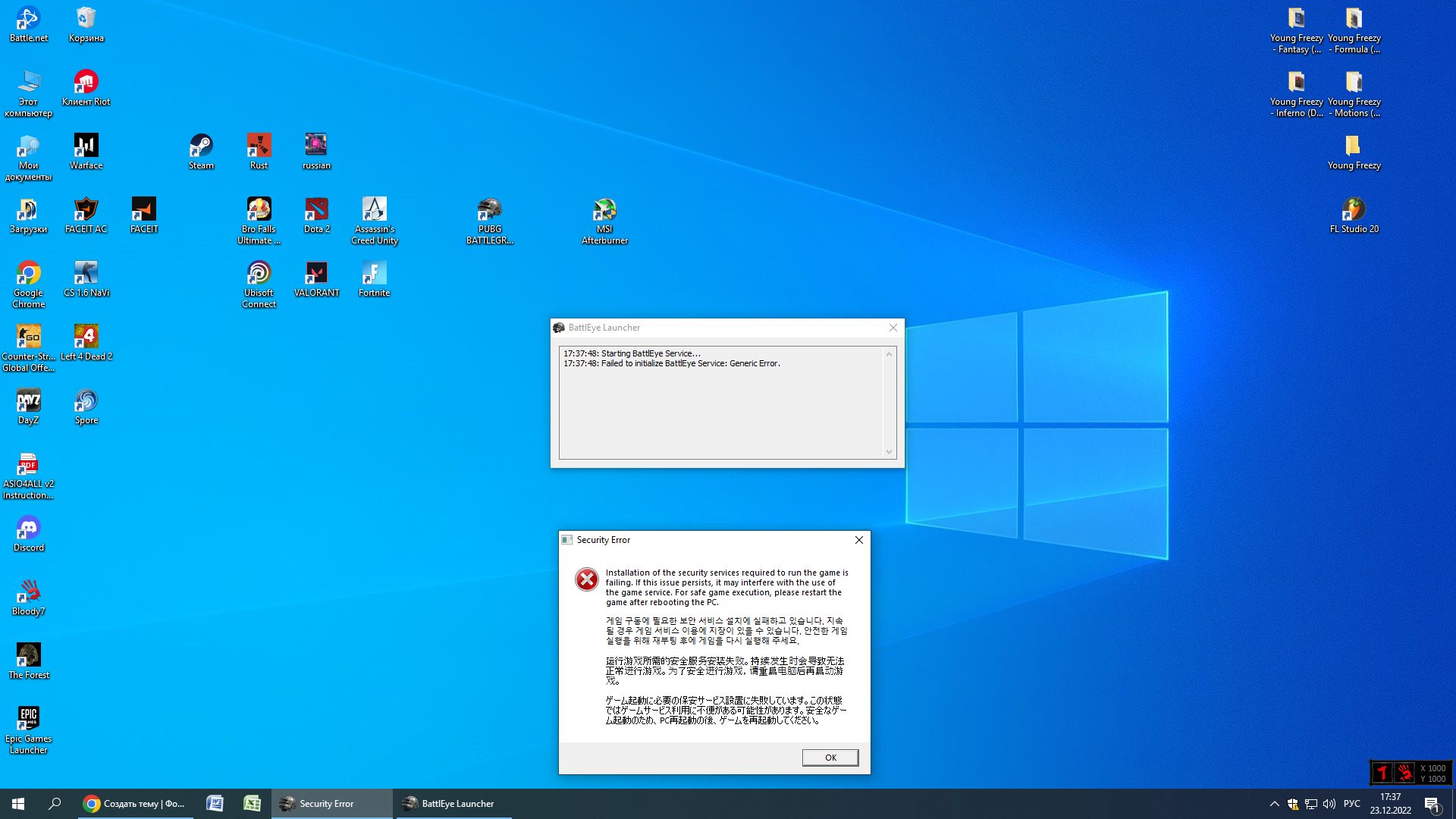
Task: Select the MSI Afterburner icon
Action: click(x=604, y=221)
